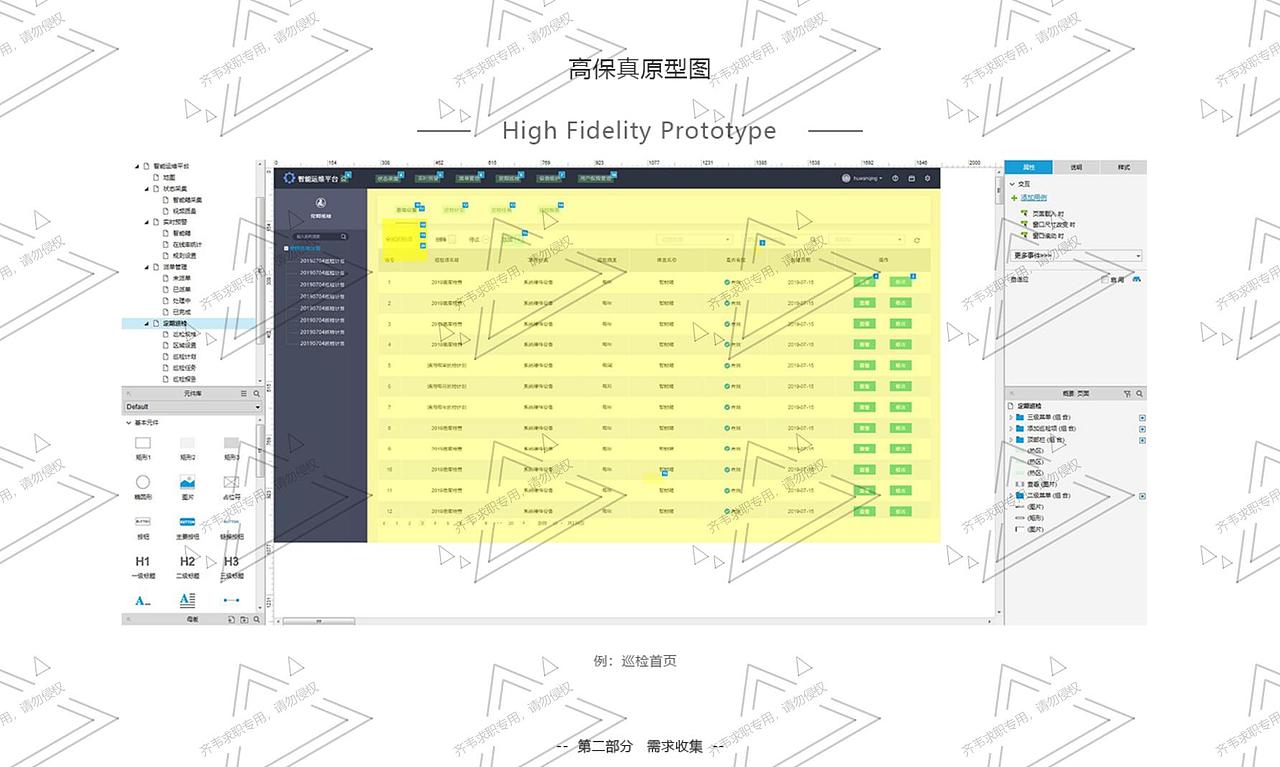1280x767 pixels.
Task: Click the help icon in prototype header
Action: [895, 178]
